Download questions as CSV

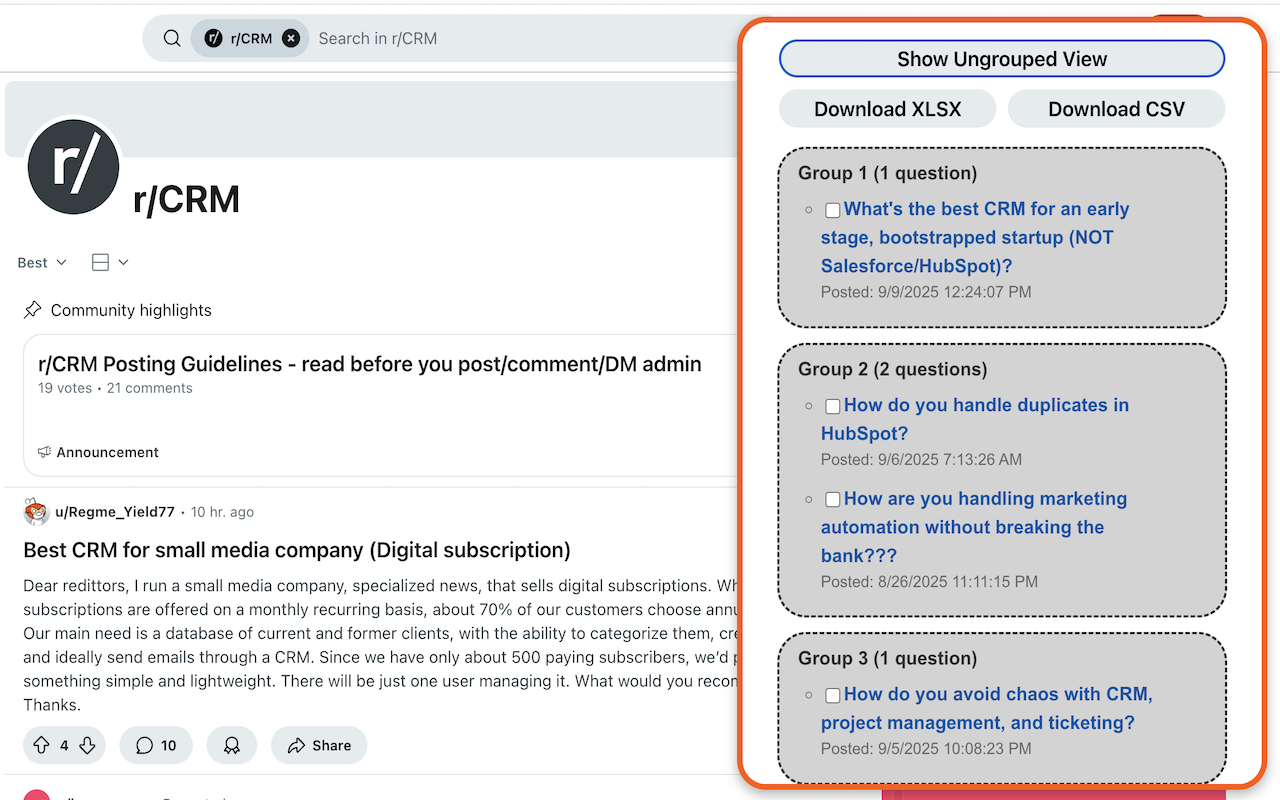tap(1116, 109)
